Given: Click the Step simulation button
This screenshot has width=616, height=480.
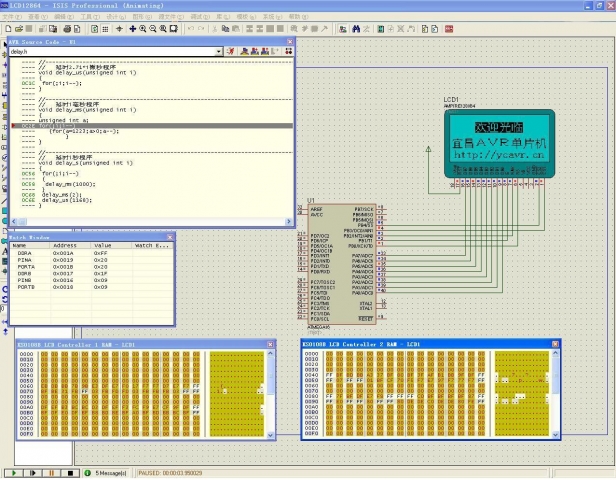Looking at the screenshot, I should [32, 472].
